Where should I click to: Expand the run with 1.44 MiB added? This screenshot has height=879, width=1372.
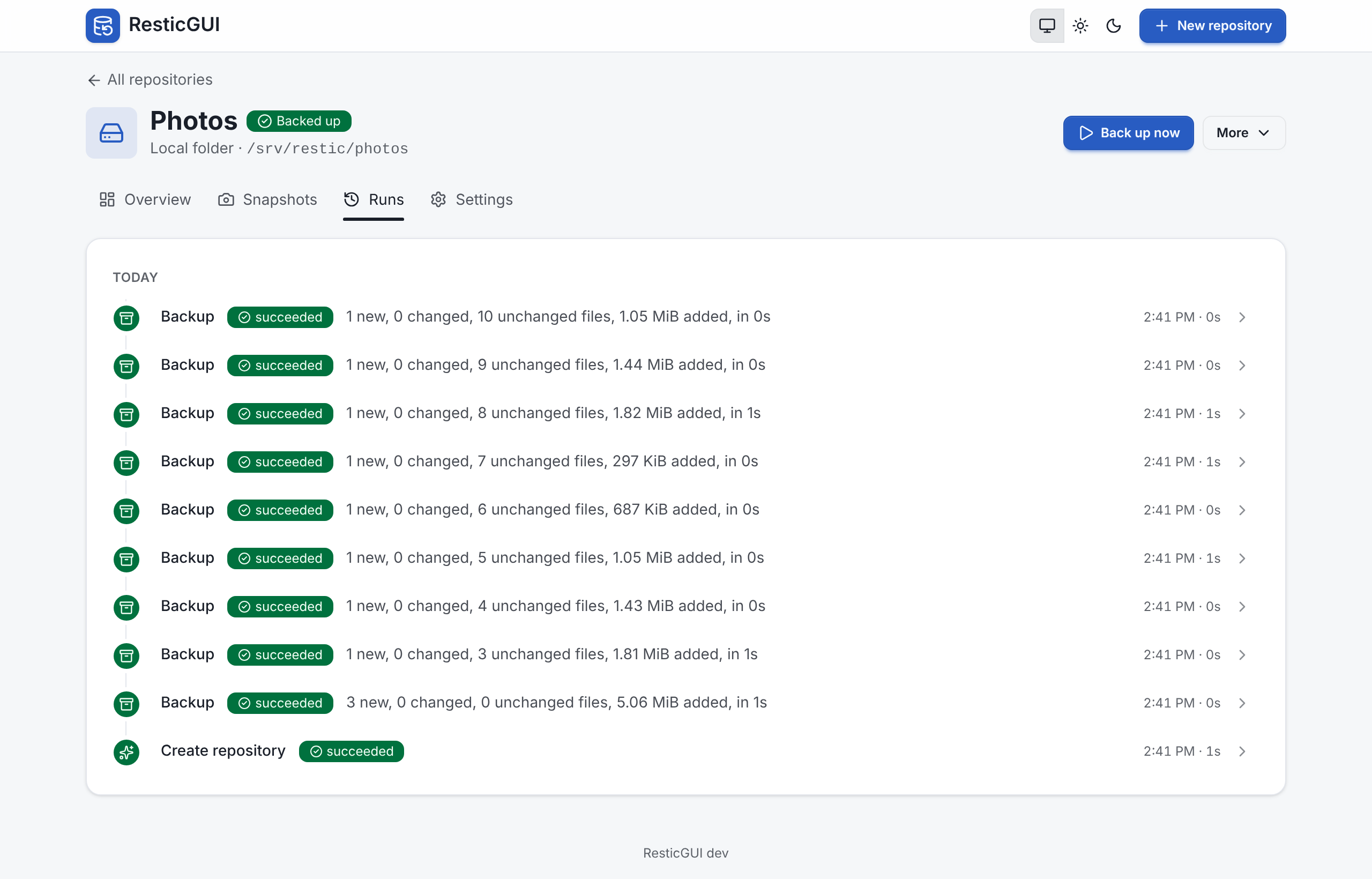click(1242, 366)
